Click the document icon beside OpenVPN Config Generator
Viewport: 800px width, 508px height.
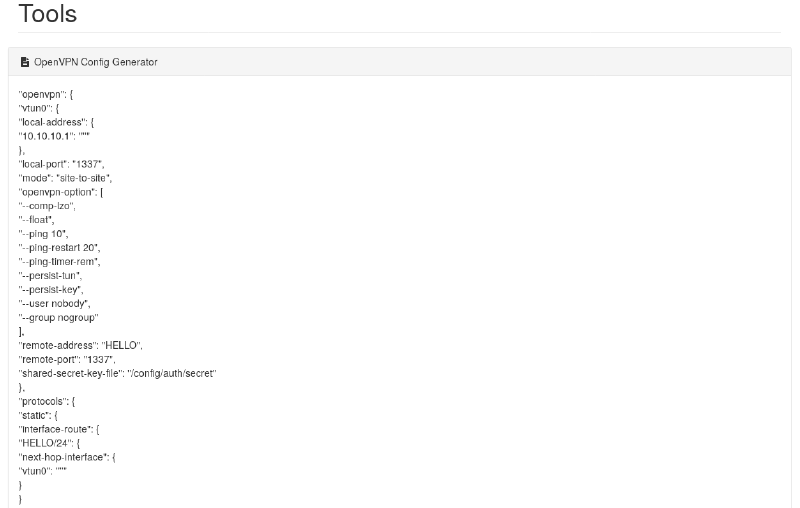point(25,62)
